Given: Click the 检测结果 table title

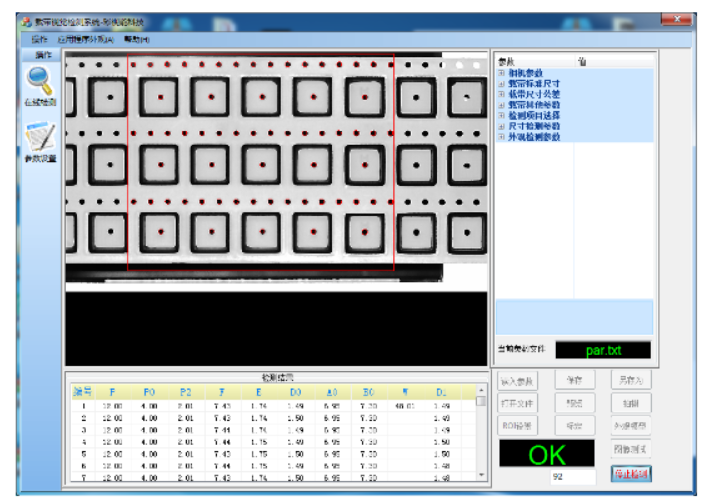Looking at the screenshot, I should click(277, 377).
